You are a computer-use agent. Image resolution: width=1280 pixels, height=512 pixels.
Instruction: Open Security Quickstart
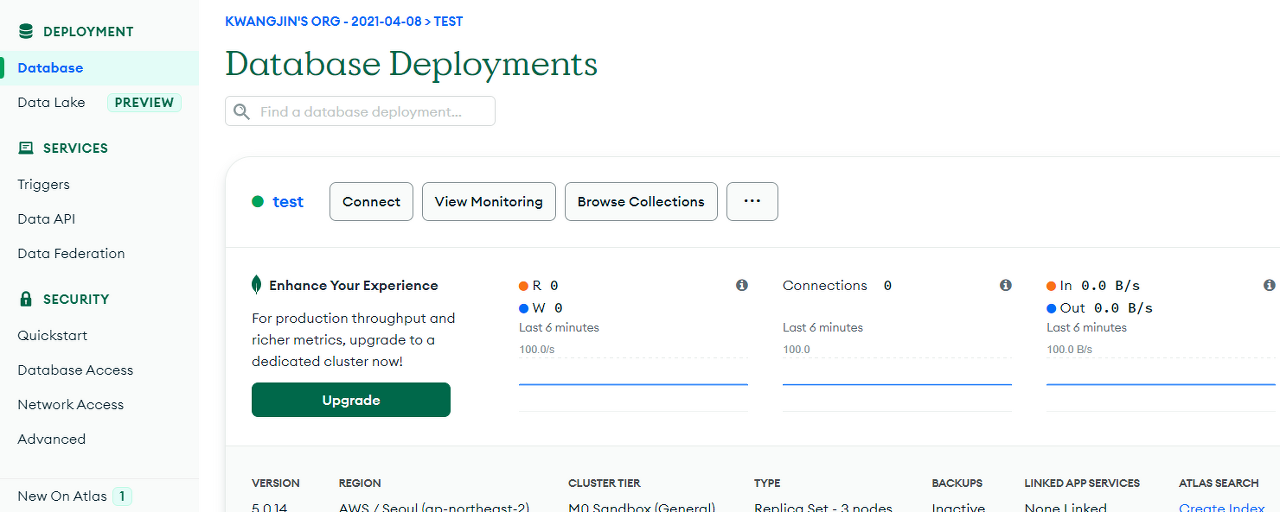tap(52, 335)
